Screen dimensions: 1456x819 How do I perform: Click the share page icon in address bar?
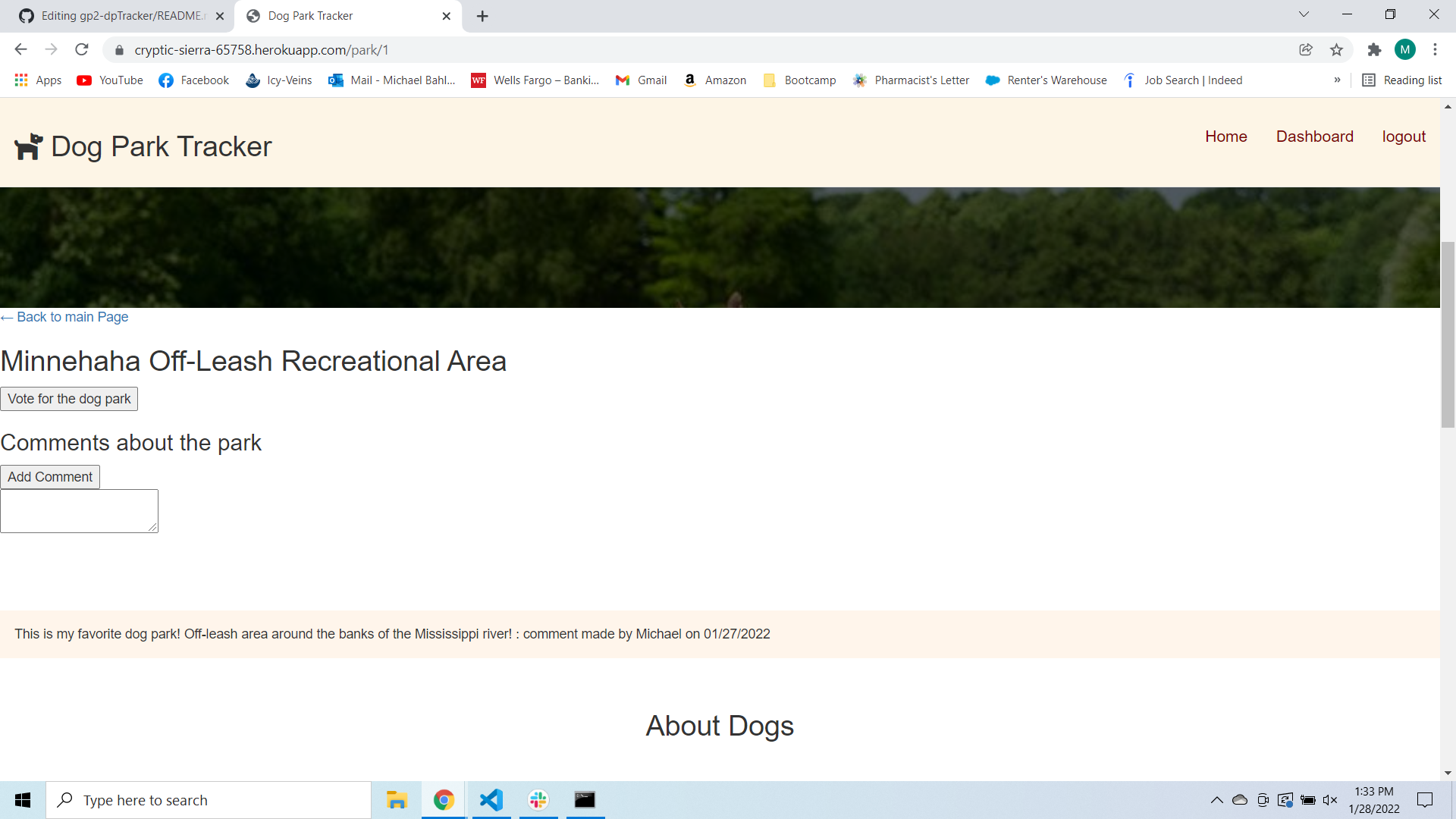pyautogui.click(x=1305, y=50)
